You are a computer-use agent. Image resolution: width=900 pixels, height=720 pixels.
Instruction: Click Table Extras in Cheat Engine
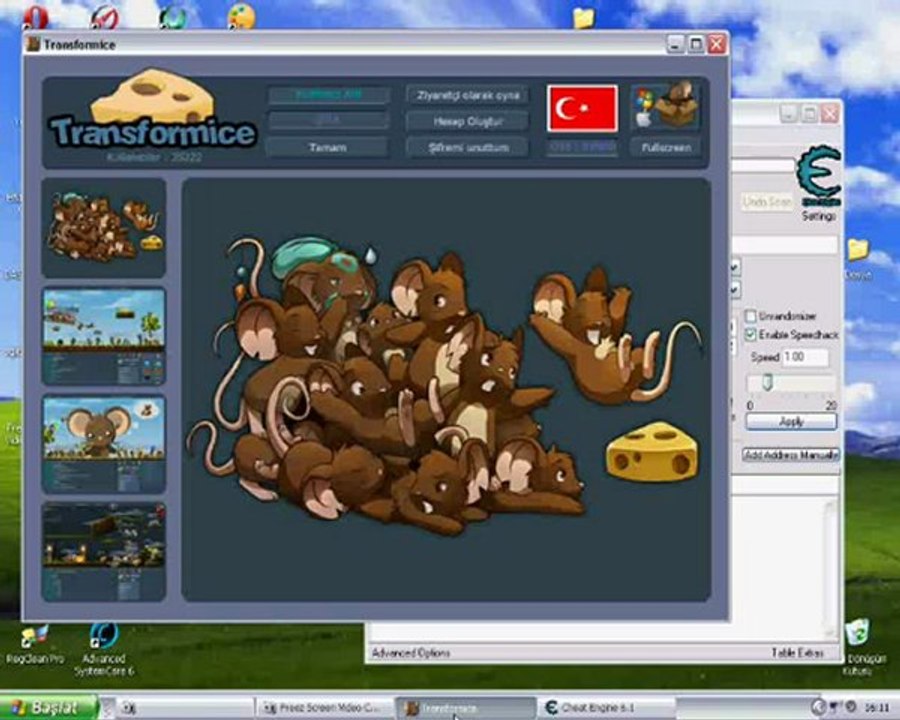[x=797, y=653]
